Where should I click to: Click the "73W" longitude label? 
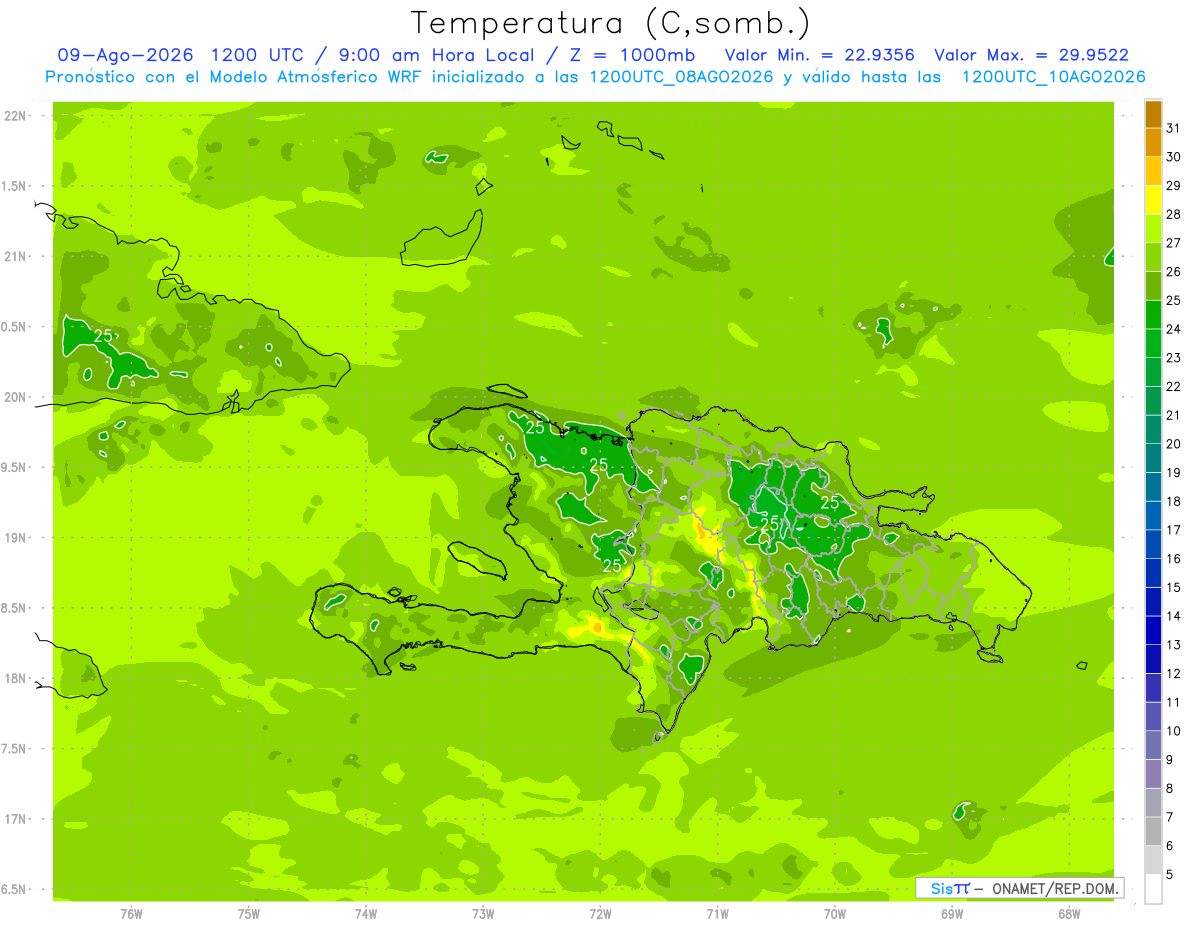click(x=483, y=914)
